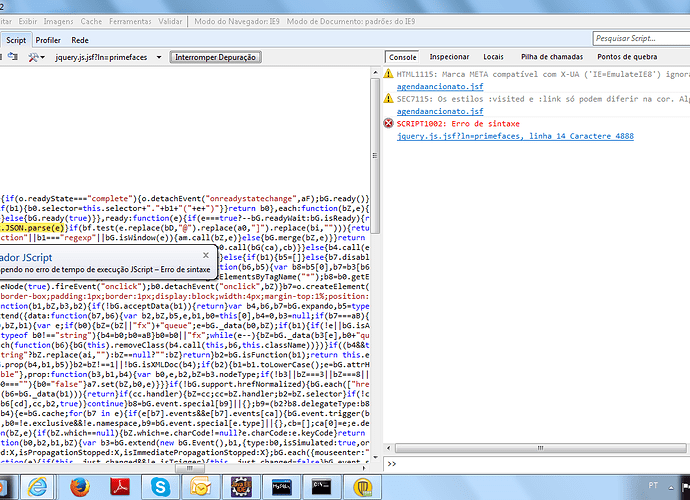
Task: Open the Pilha de chamadas tab
Action: (553, 58)
